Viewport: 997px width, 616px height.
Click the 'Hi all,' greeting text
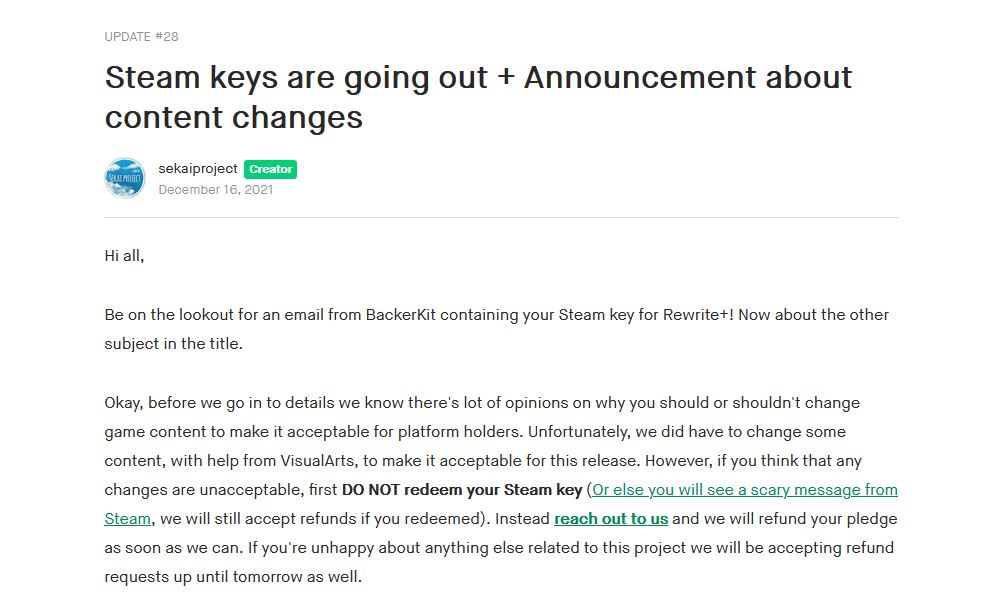pyautogui.click(x=125, y=256)
